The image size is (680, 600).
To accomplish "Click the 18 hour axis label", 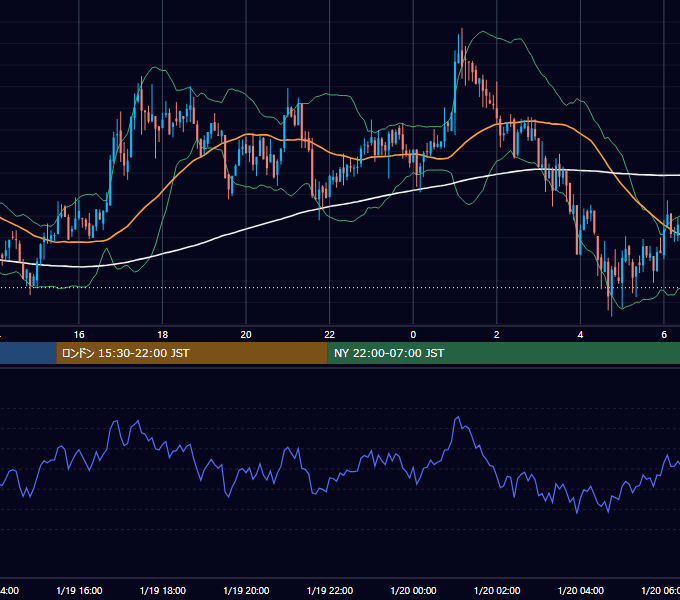I will pos(163,335).
